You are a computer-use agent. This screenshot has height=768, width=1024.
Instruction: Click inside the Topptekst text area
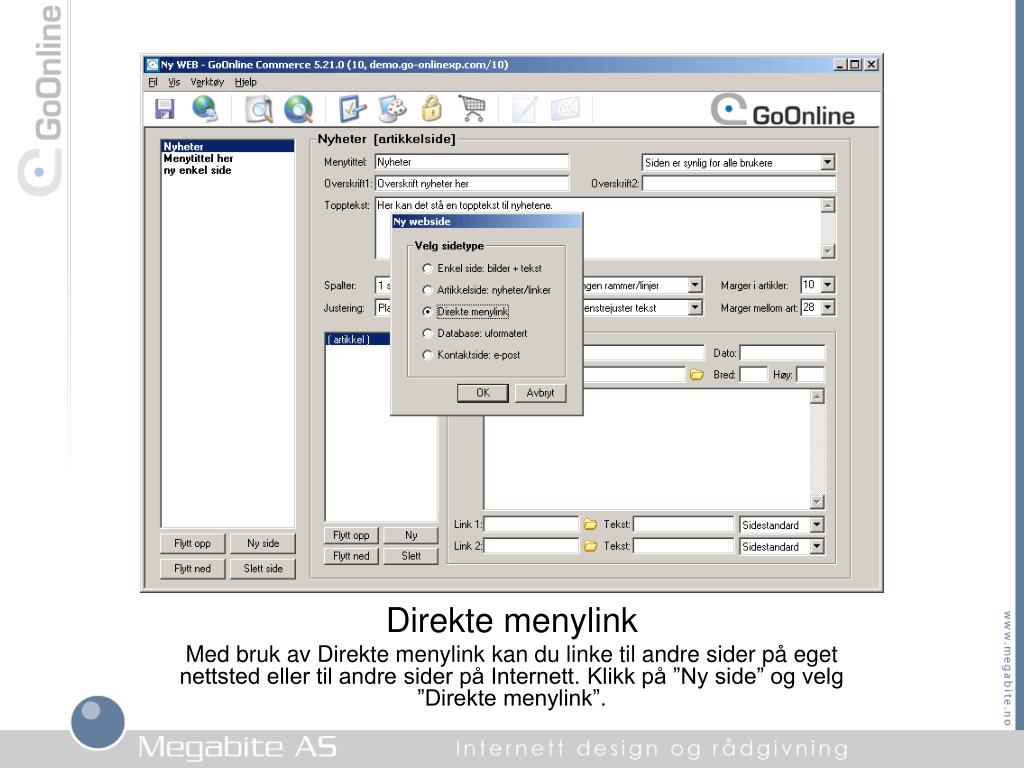pos(598,228)
